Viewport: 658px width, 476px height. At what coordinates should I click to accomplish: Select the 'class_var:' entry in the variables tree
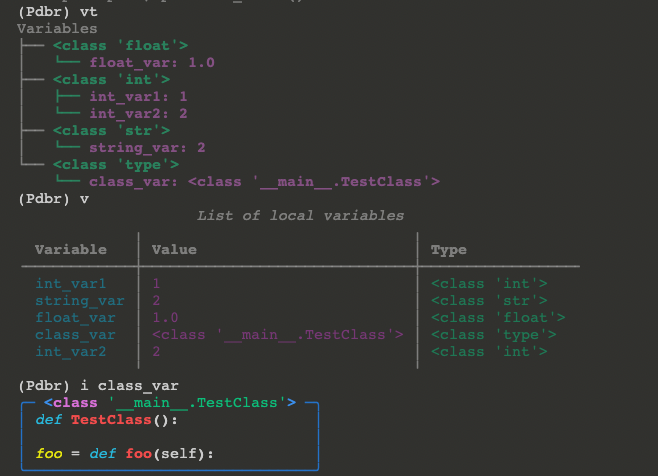tap(264, 182)
